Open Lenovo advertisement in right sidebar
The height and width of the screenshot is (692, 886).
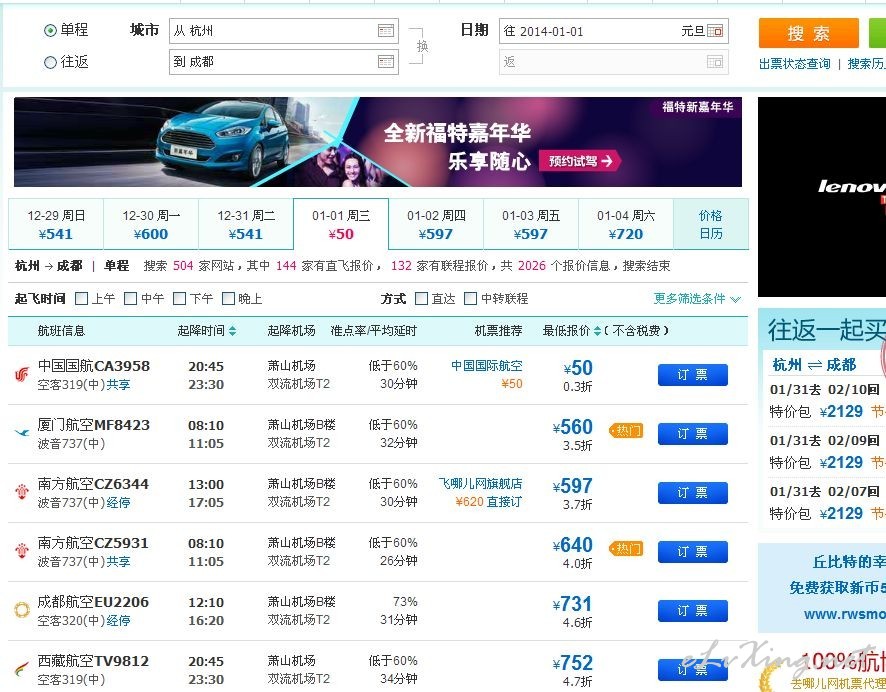[x=822, y=197]
